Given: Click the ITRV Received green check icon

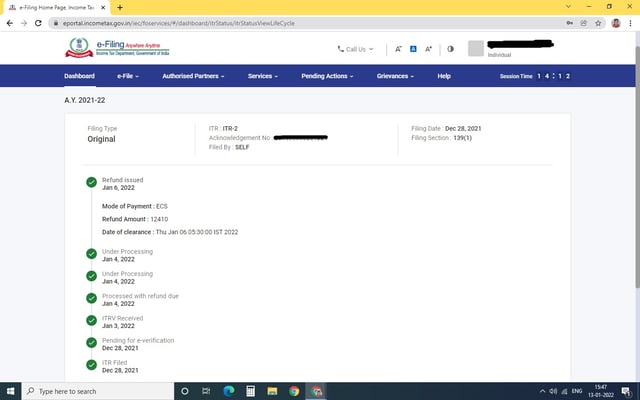Looking at the screenshot, I should point(91,320).
